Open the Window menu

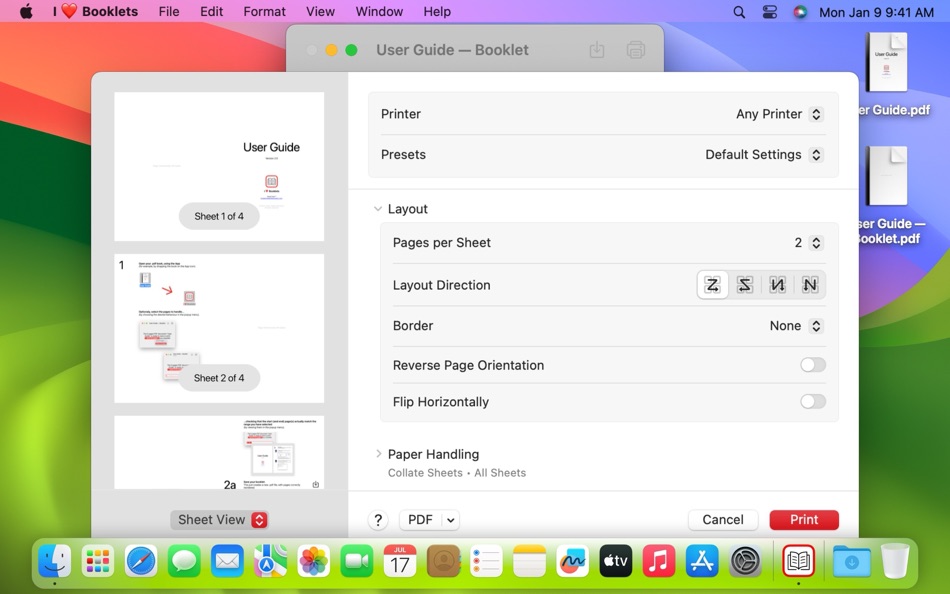(x=378, y=11)
